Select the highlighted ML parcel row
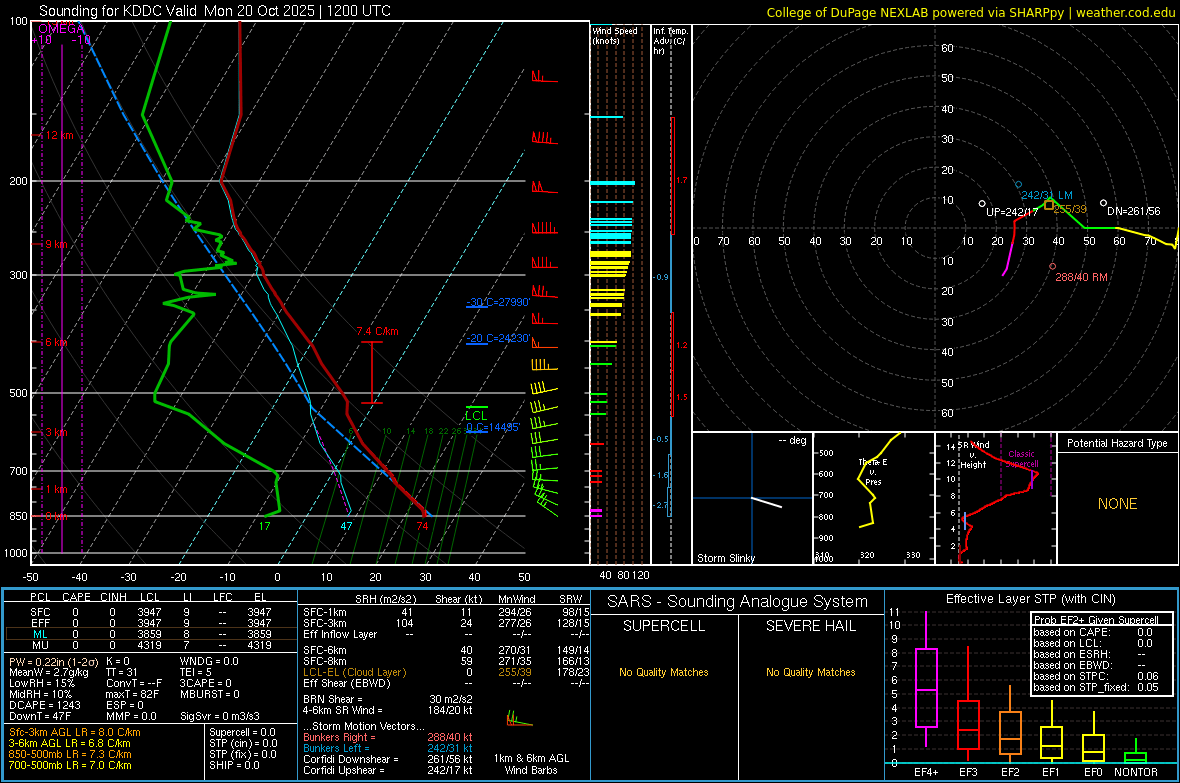 pyautogui.click(x=151, y=634)
